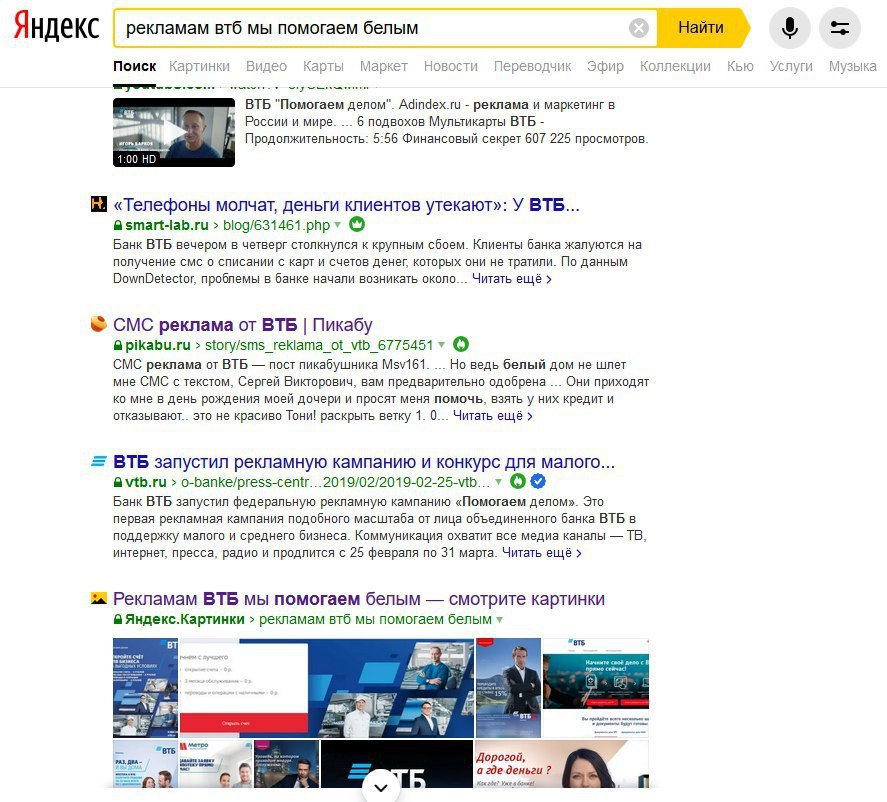Open the Услуги tab
Screen dimensions: 887x802
click(x=791, y=66)
